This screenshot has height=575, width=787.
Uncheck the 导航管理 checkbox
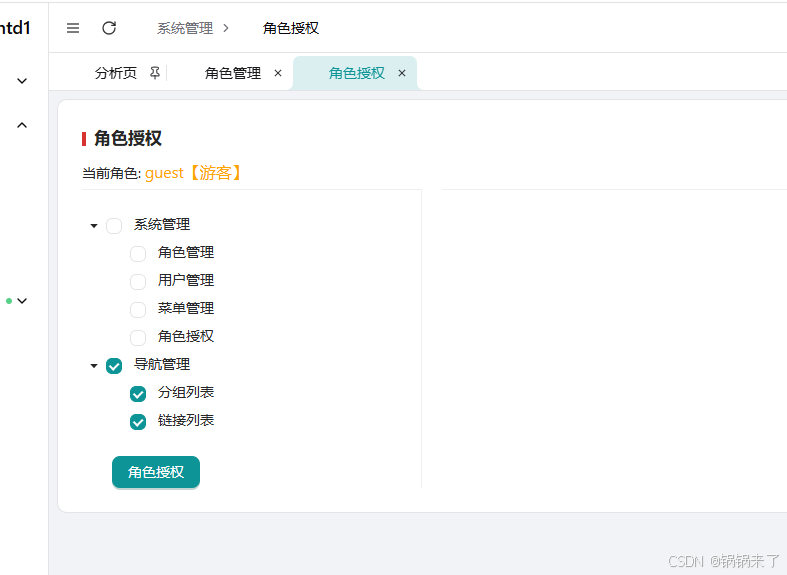(114, 366)
